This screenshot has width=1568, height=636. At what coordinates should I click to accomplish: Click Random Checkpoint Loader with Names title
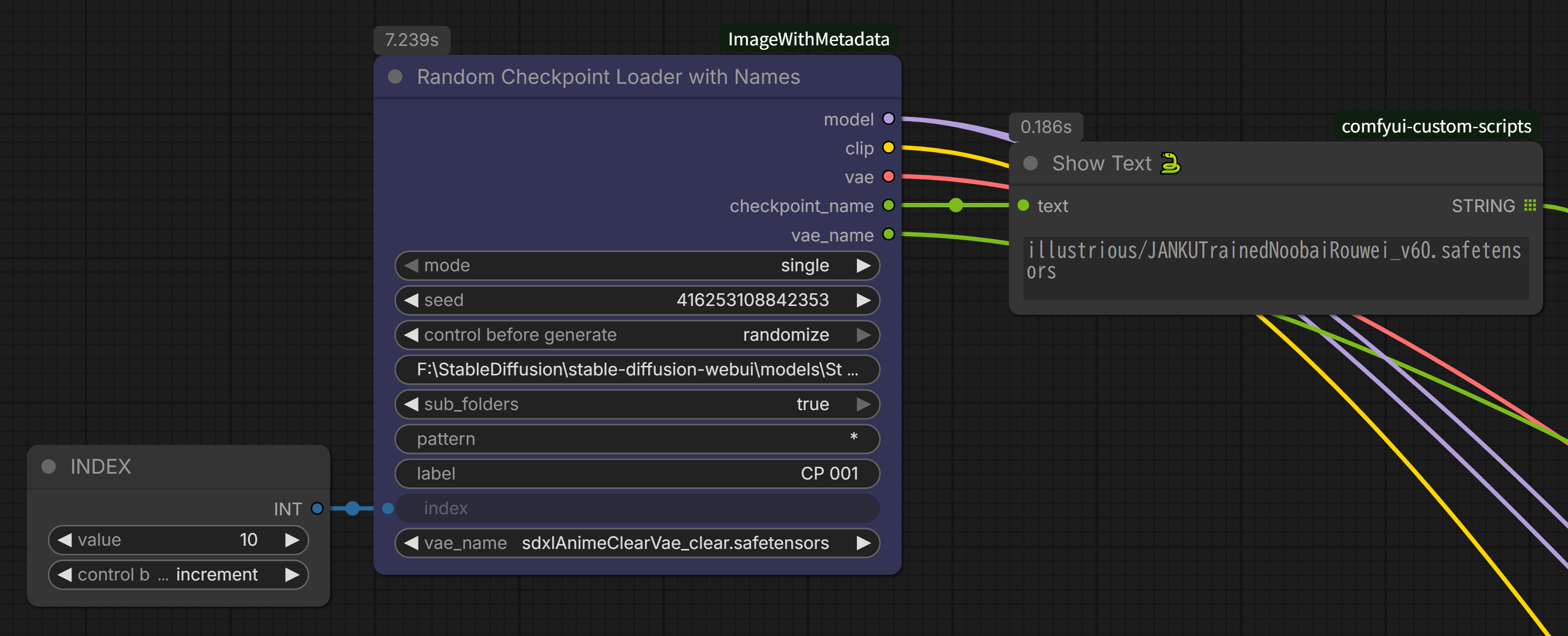(x=608, y=77)
